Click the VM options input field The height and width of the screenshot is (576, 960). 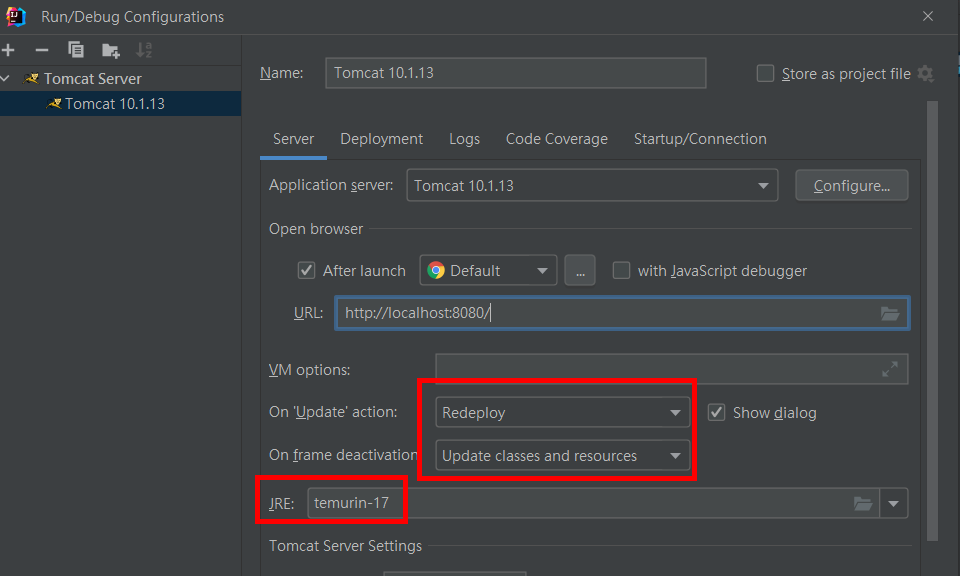click(672, 369)
